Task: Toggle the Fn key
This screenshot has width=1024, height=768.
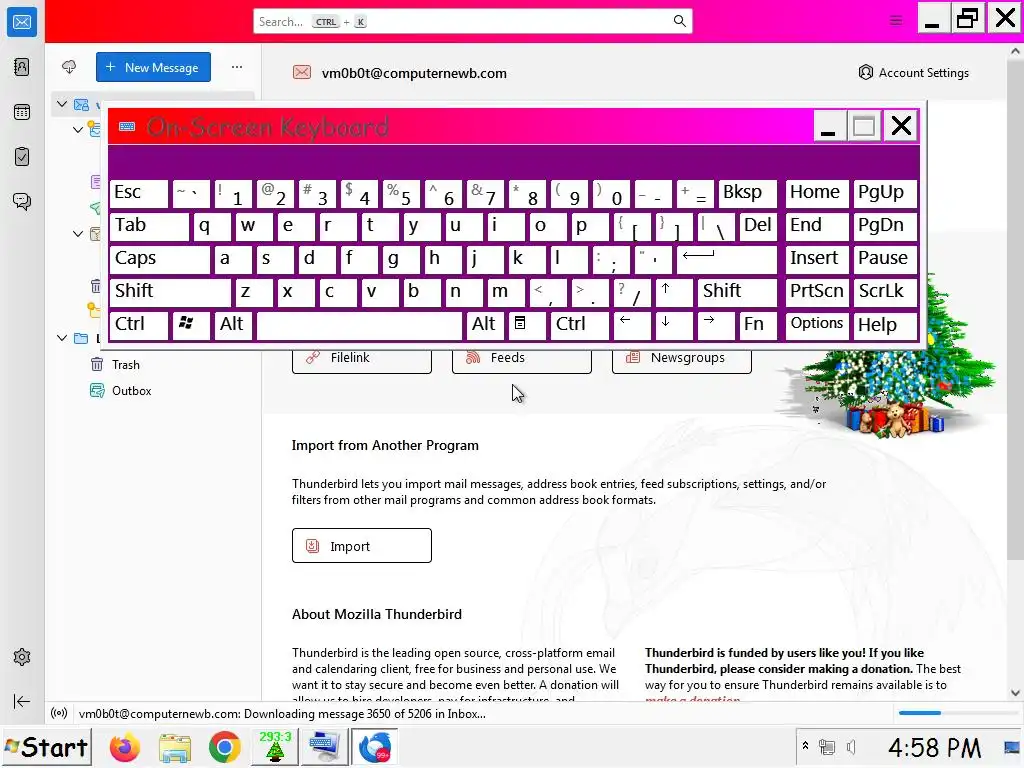Action: tap(758, 325)
